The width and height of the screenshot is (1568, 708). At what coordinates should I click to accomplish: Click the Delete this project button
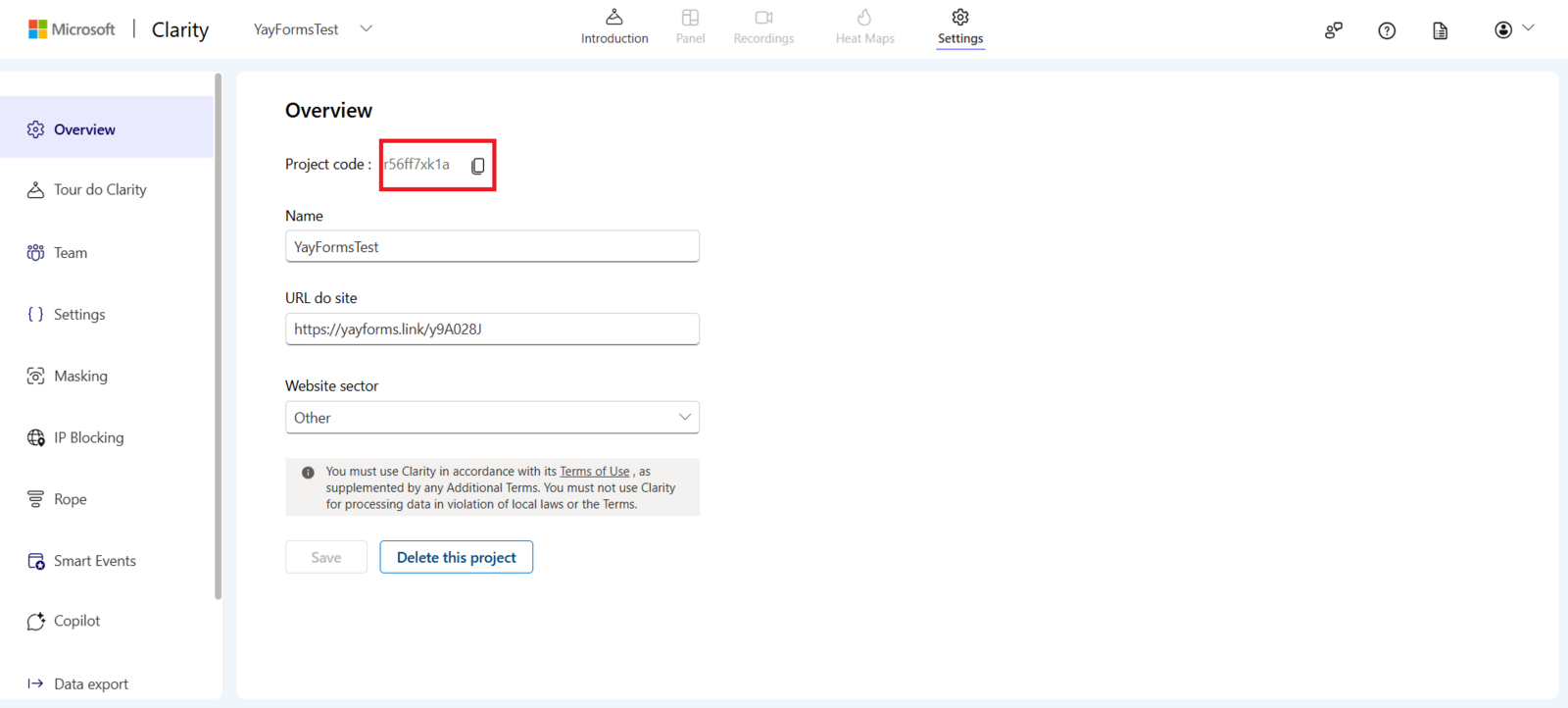[x=456, y=557]
